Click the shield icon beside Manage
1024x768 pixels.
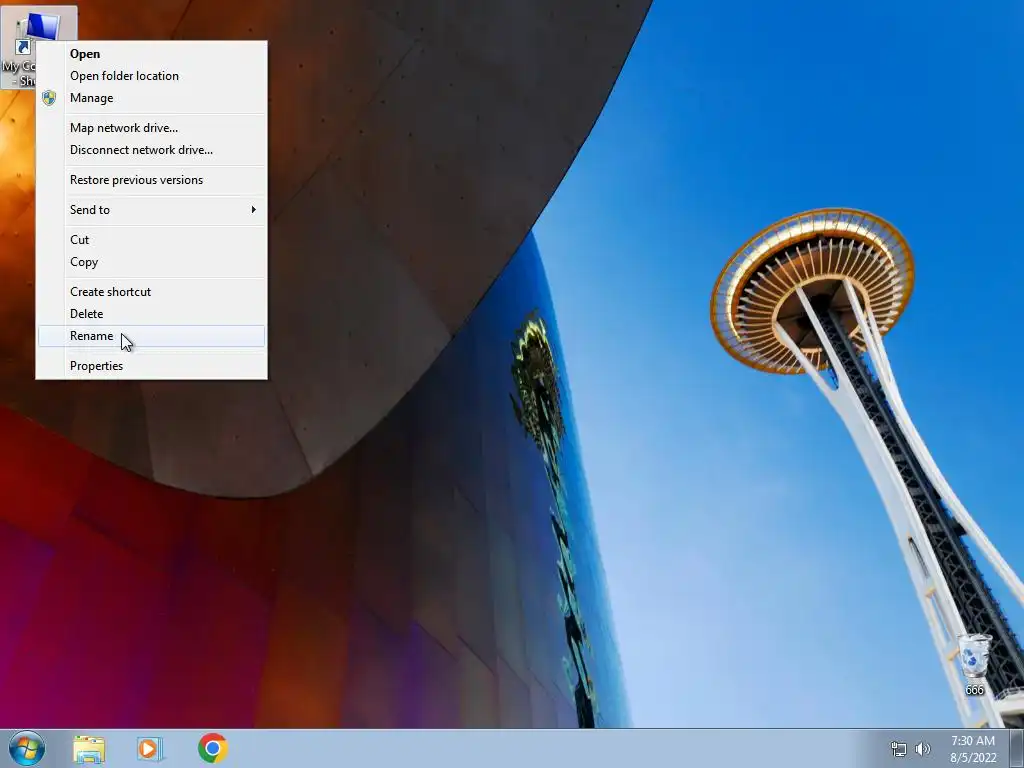tap(49, 98)
